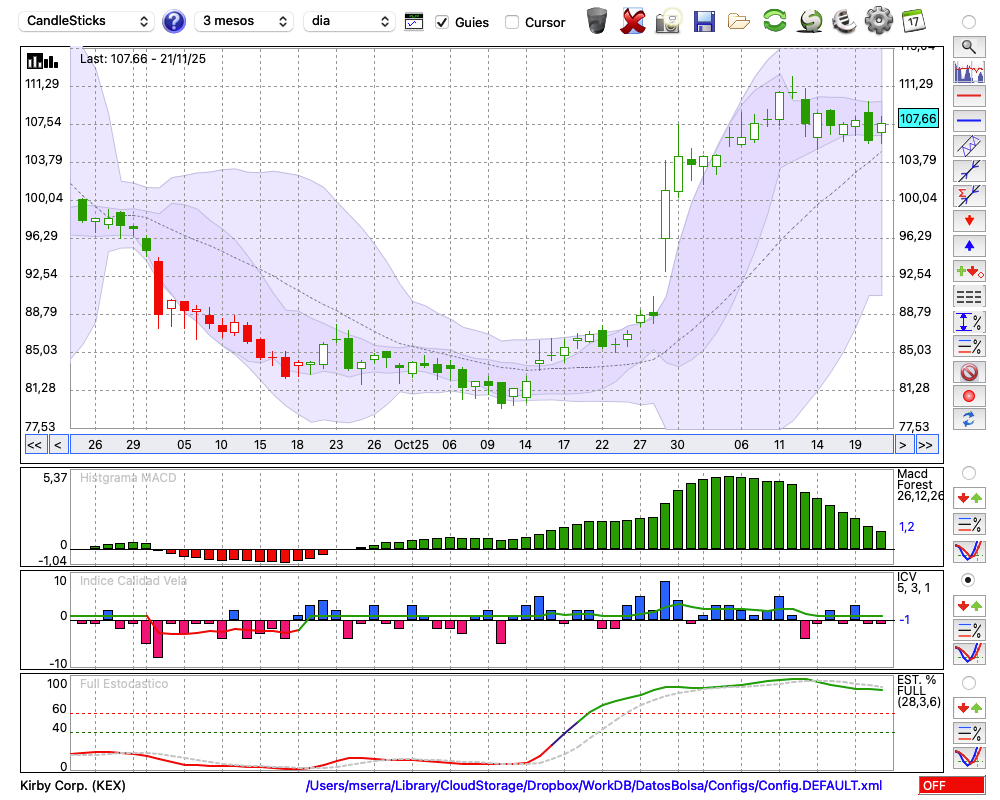
Task: Enable the Cursor checkbox
Action: pos(512,22)
